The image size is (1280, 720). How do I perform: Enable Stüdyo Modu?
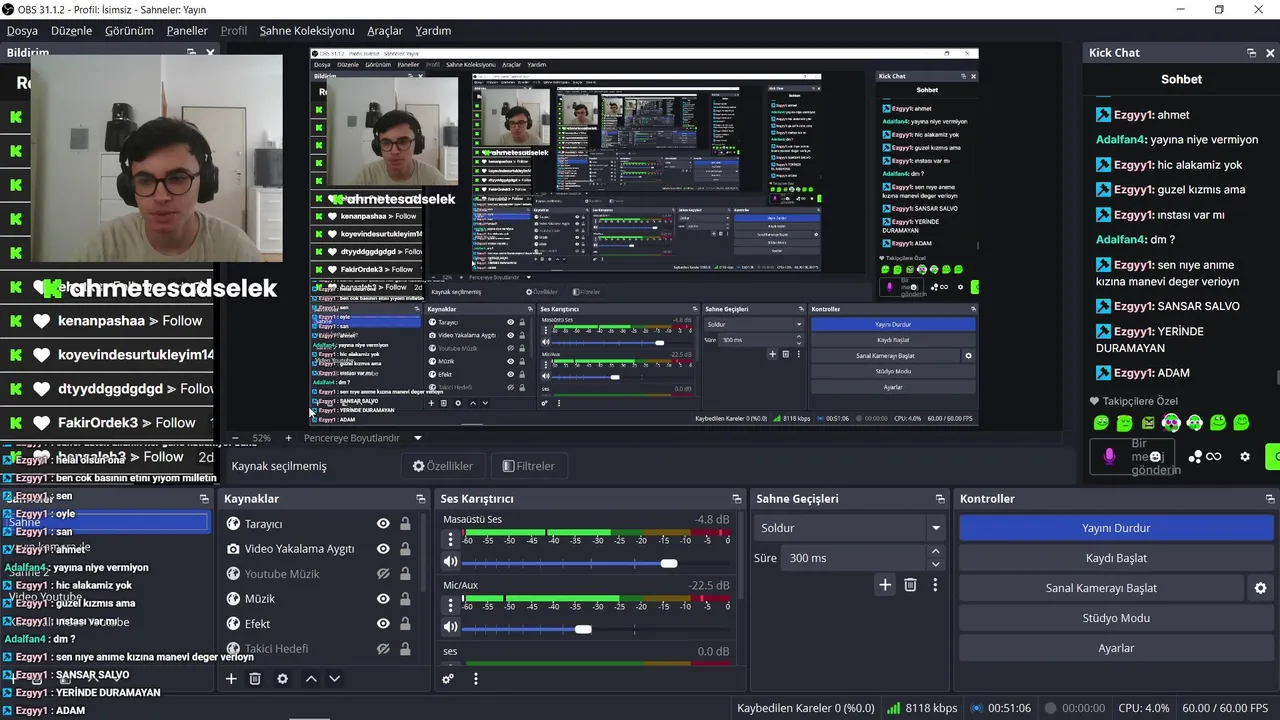click(x=1116, y=618)
